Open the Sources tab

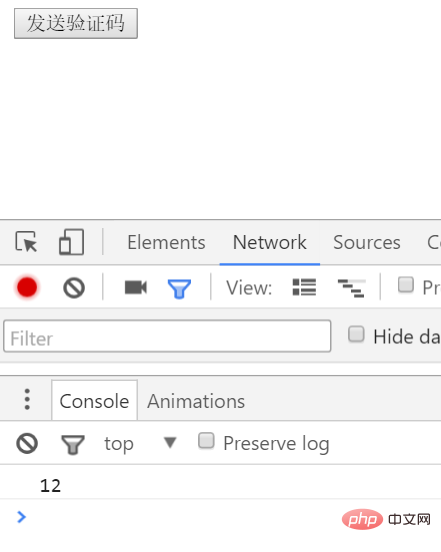pos(367,243)
